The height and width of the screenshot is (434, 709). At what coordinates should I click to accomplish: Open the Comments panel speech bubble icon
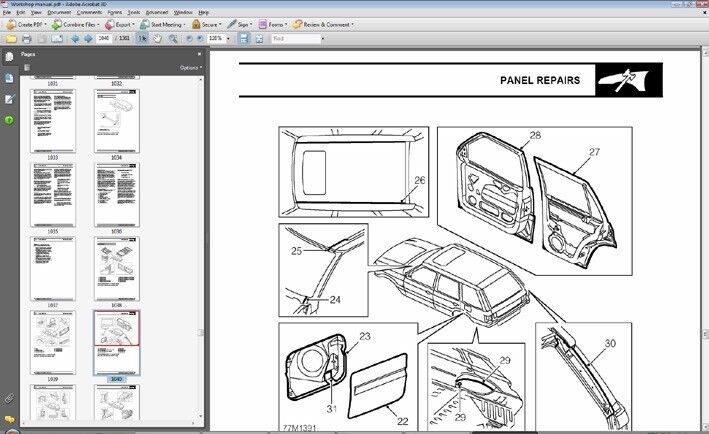click(9, 420)
